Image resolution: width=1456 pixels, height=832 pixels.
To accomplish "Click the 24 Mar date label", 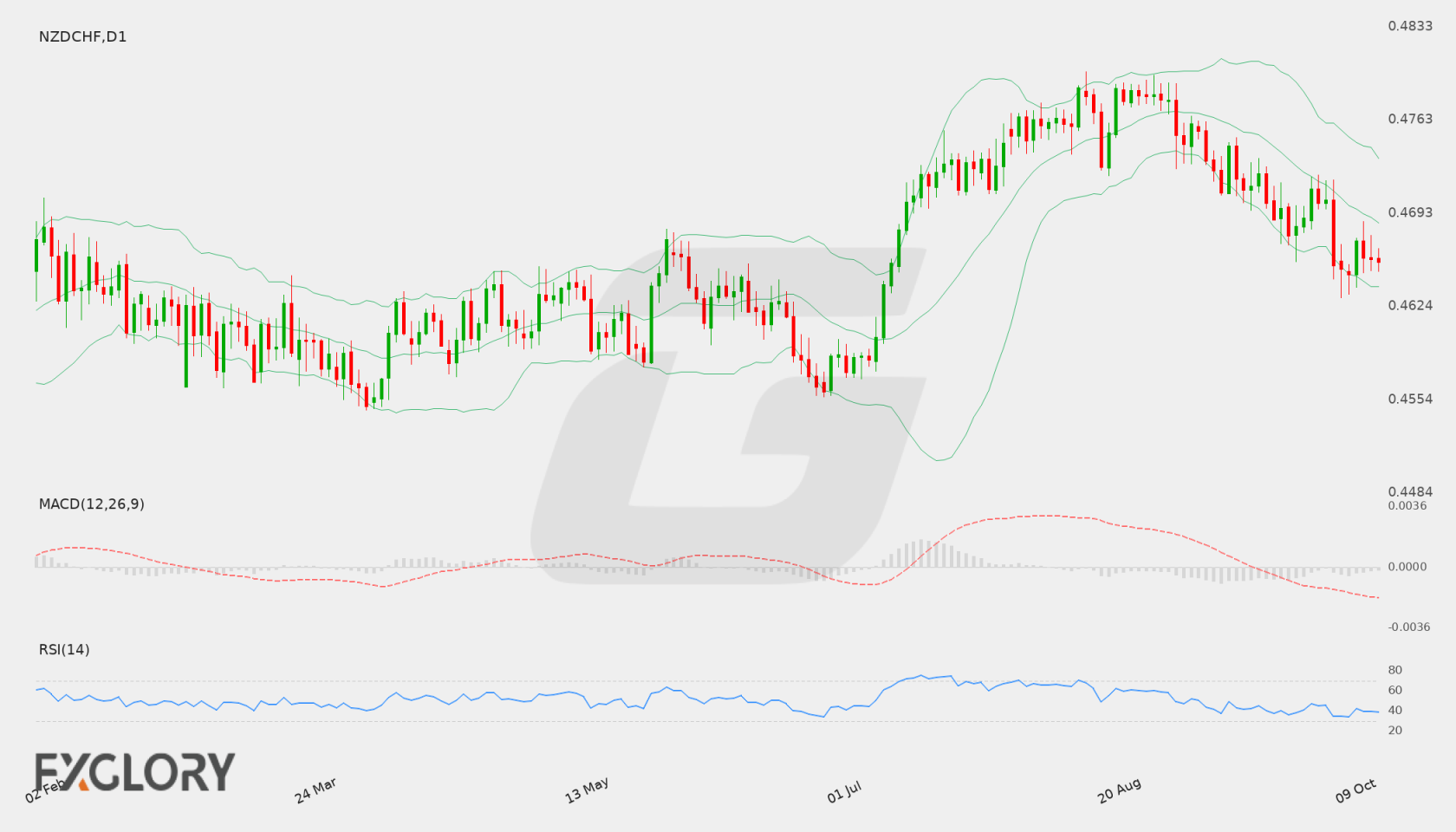I will 315,790.
